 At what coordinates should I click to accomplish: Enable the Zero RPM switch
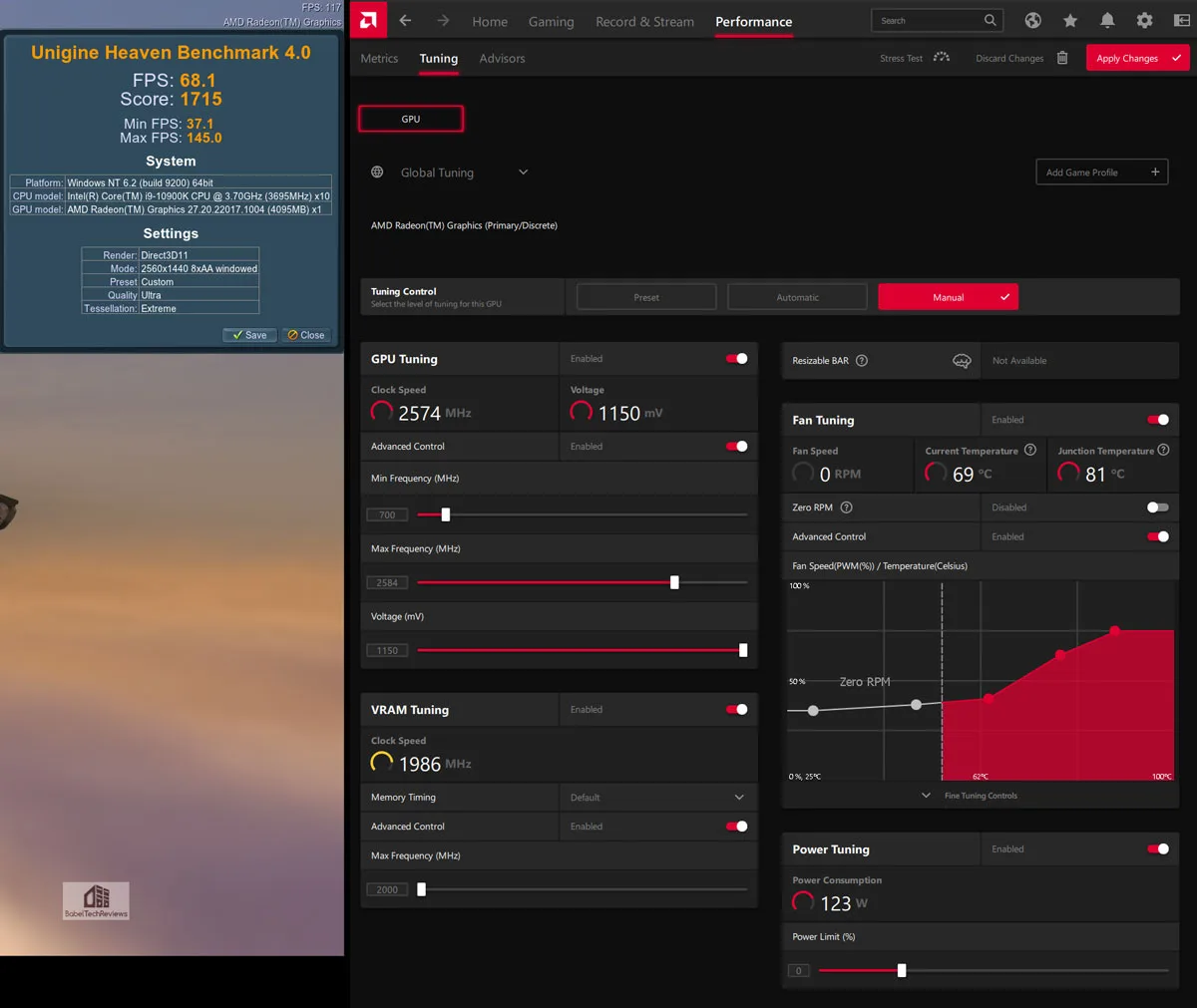point(1158,507)
